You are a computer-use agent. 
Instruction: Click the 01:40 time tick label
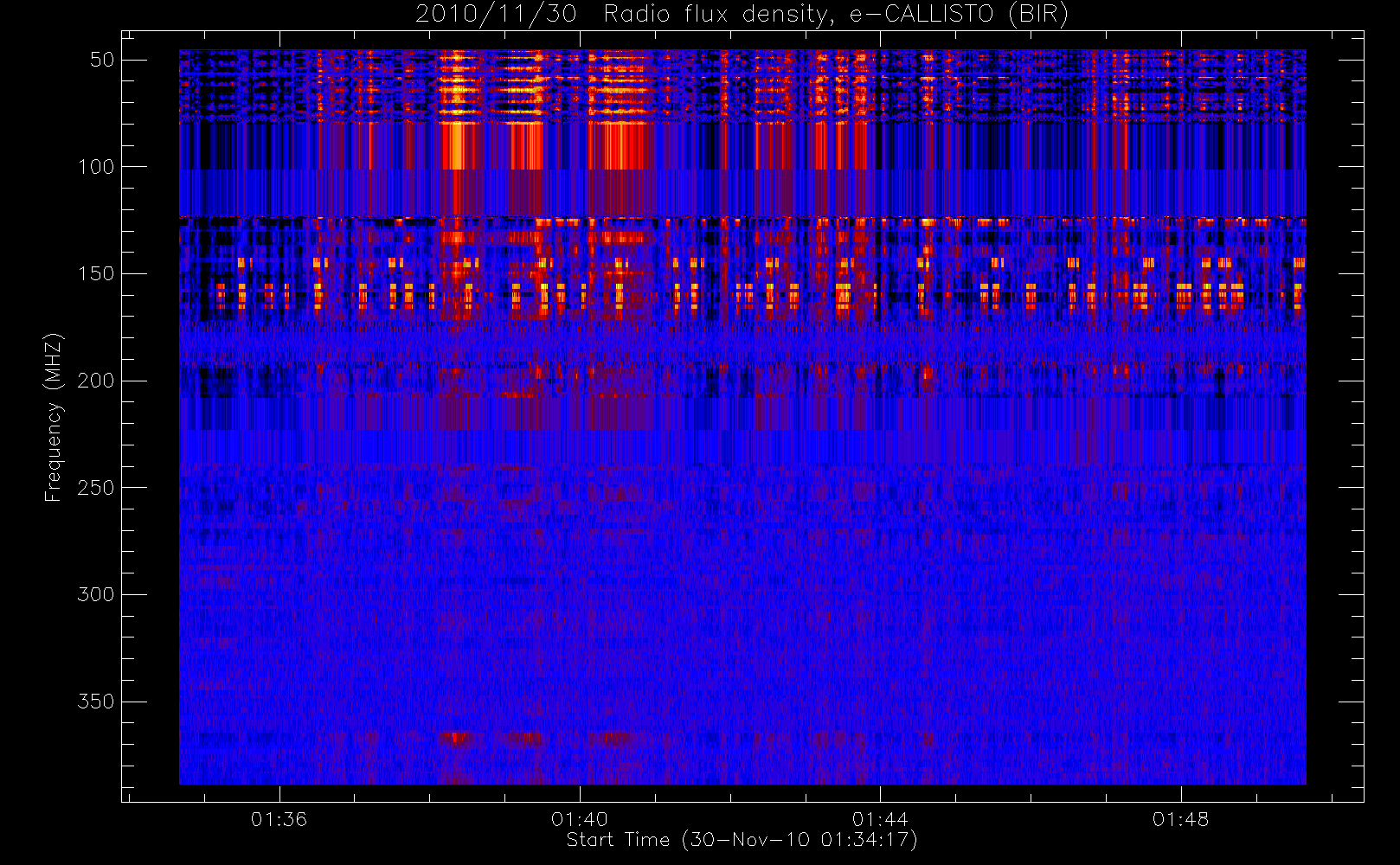coord(580,819)
